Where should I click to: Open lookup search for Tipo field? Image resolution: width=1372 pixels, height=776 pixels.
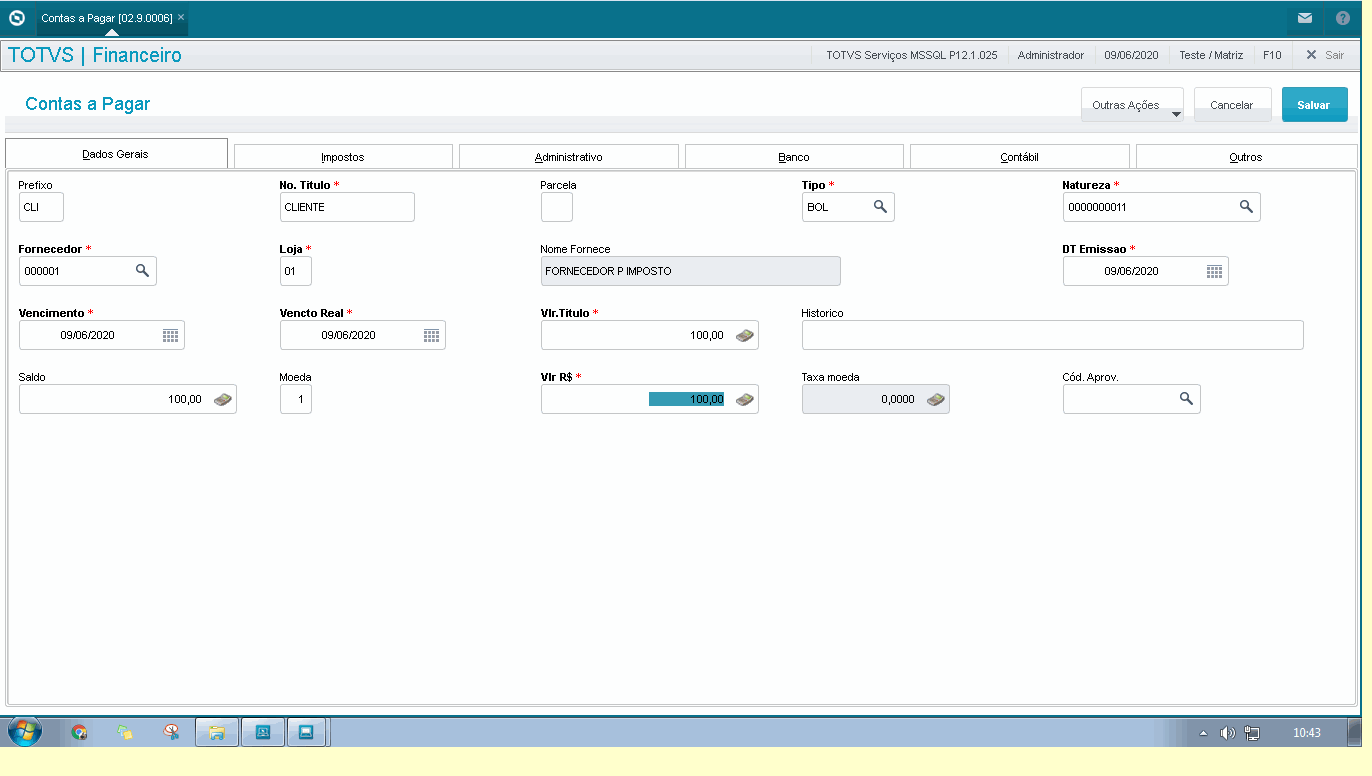pyautogui.click(x=880, y=206)
